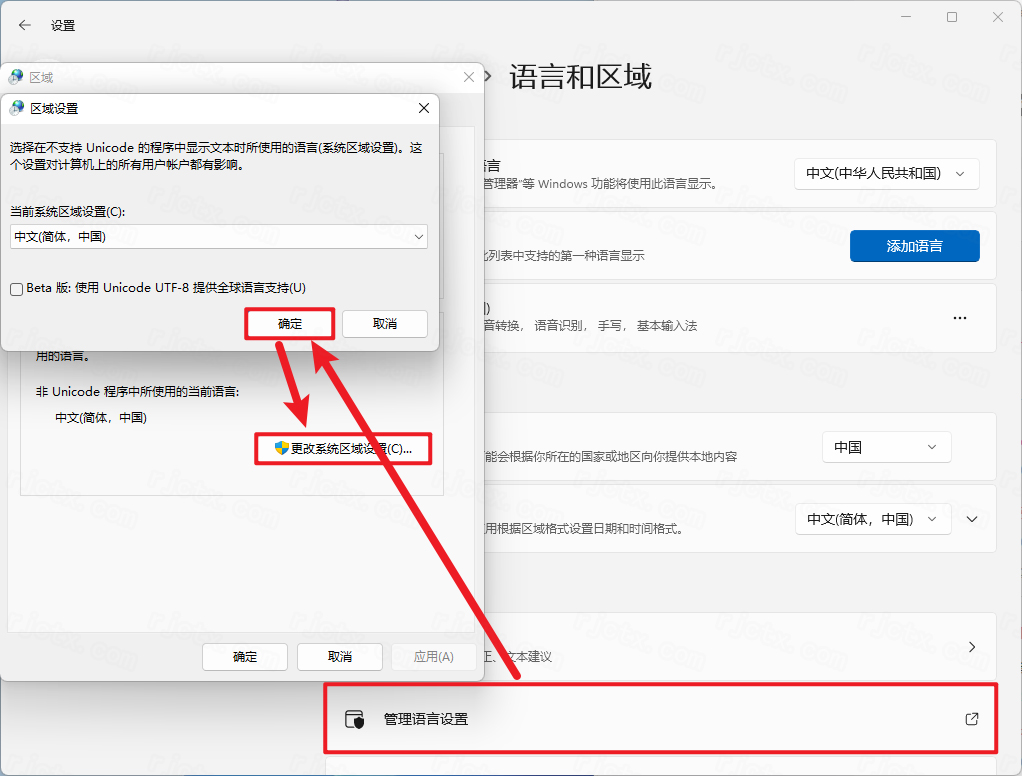Screen dimensions: 1022x776
Task: Click 更改系统区域设置(C)... button
Action: pyautogui.click(x=343, y=449)
